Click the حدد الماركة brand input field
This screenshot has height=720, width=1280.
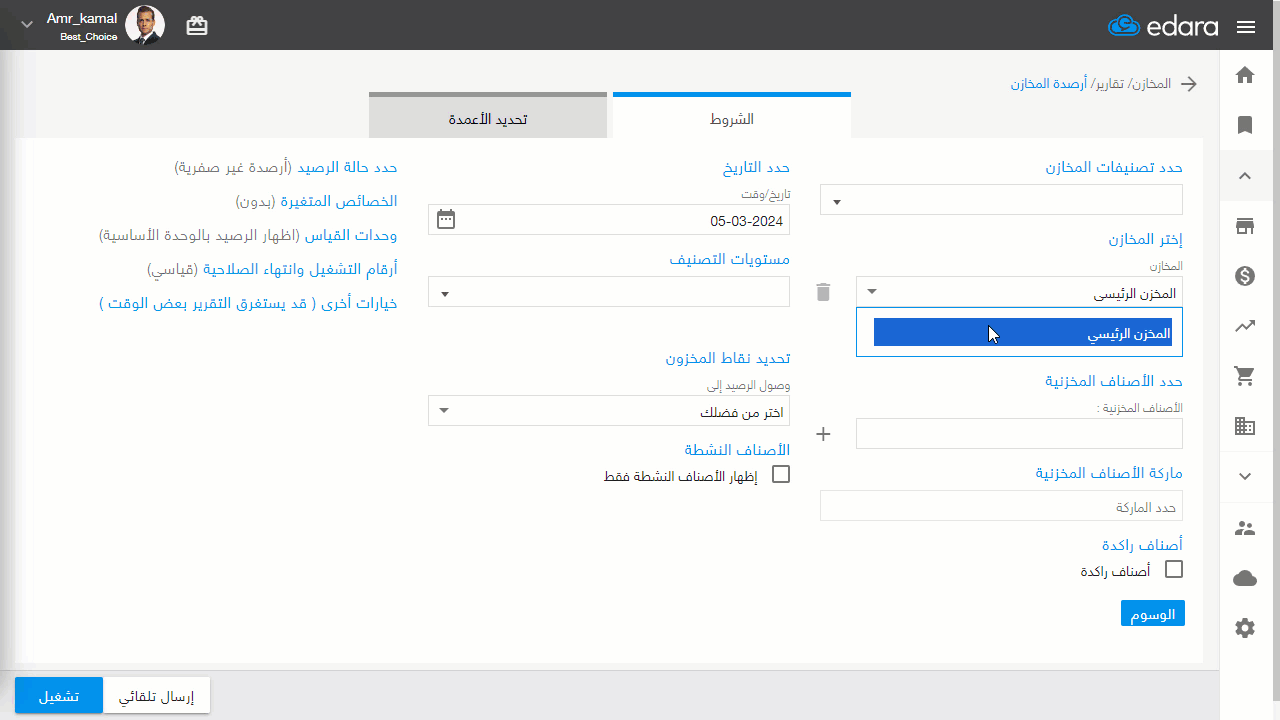(x=1001, y=506)
